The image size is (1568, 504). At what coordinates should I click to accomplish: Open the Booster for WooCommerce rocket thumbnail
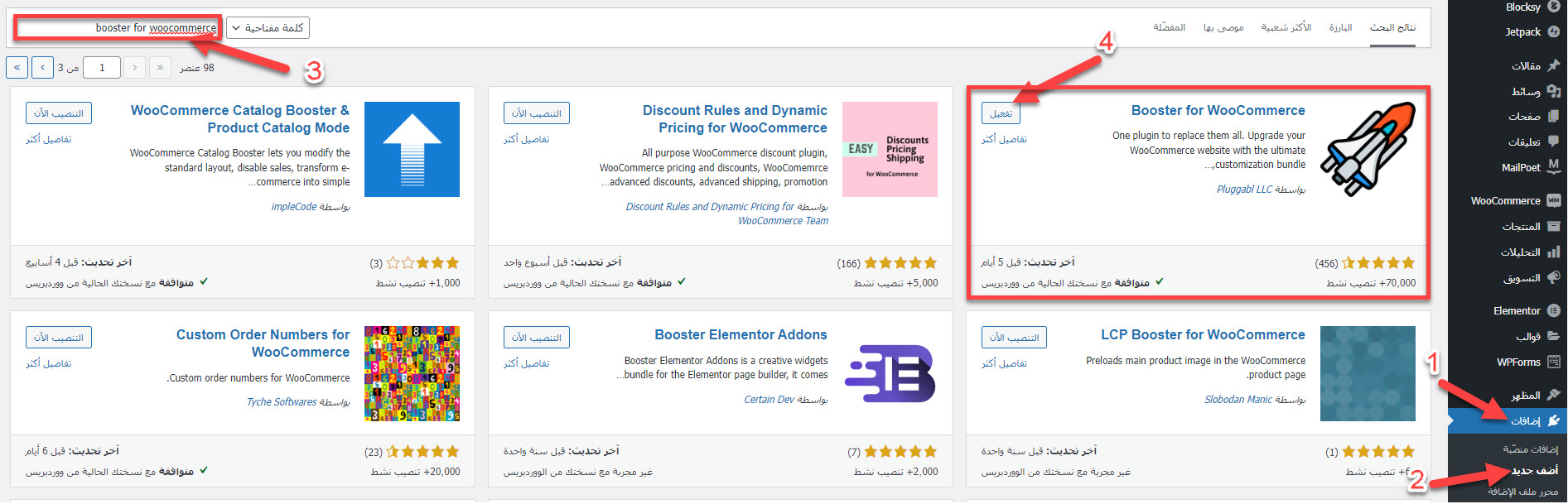click(x=1368, y=149)
